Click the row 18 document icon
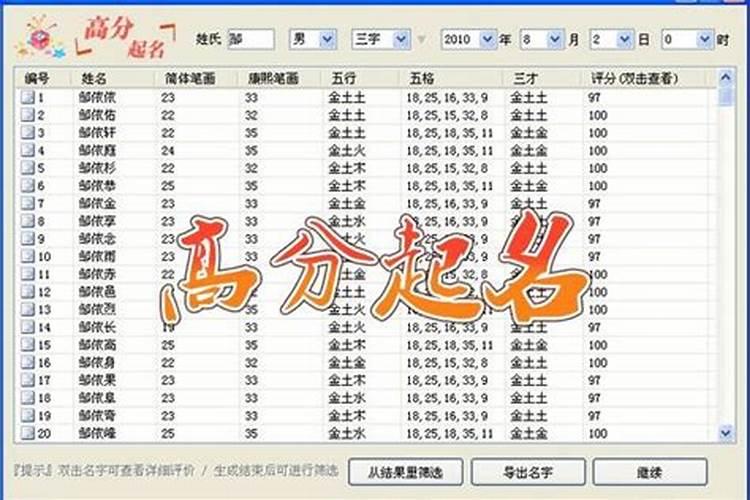This screenshot has width=750, height=500. tap(28, 398)
